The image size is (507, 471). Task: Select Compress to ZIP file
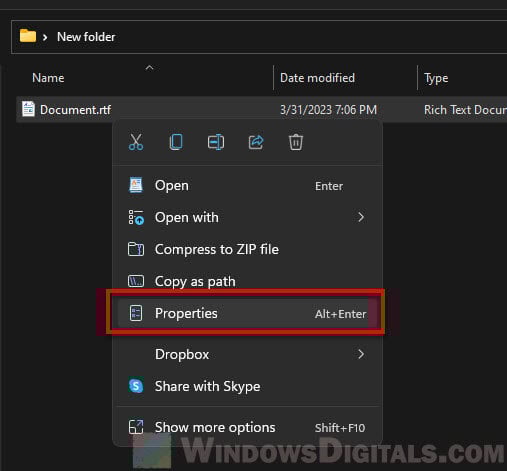coord(248,249)
